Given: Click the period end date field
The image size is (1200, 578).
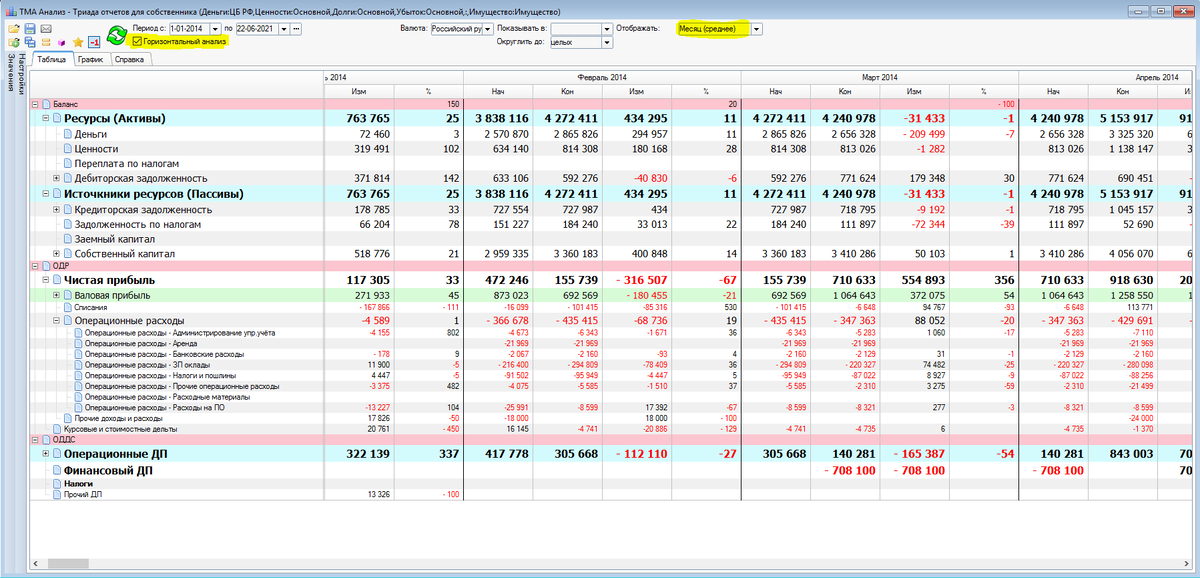Looking at the screenshot, I should pyautogui.click(x=257, y=29).
